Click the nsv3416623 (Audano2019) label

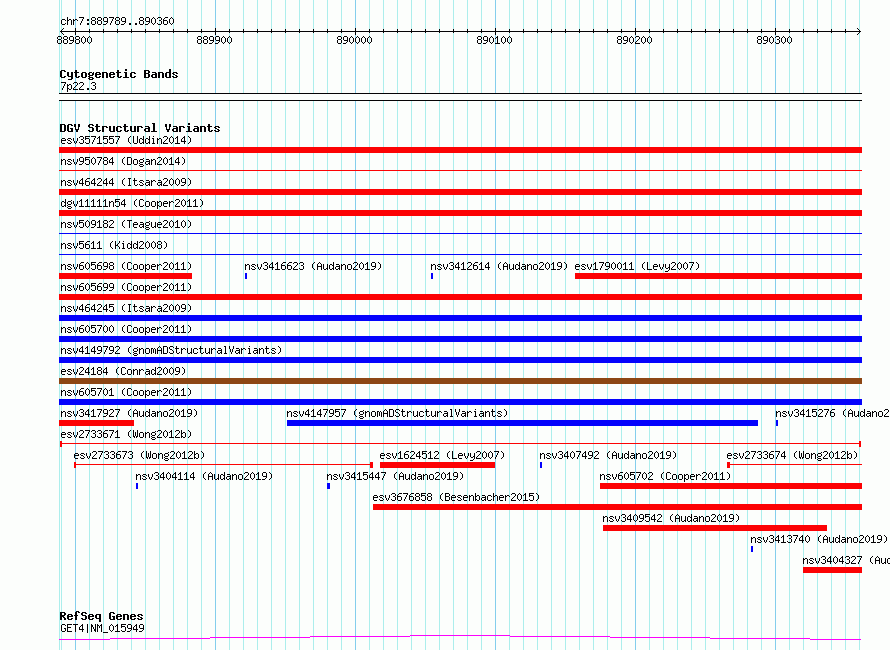coord(313,266)
